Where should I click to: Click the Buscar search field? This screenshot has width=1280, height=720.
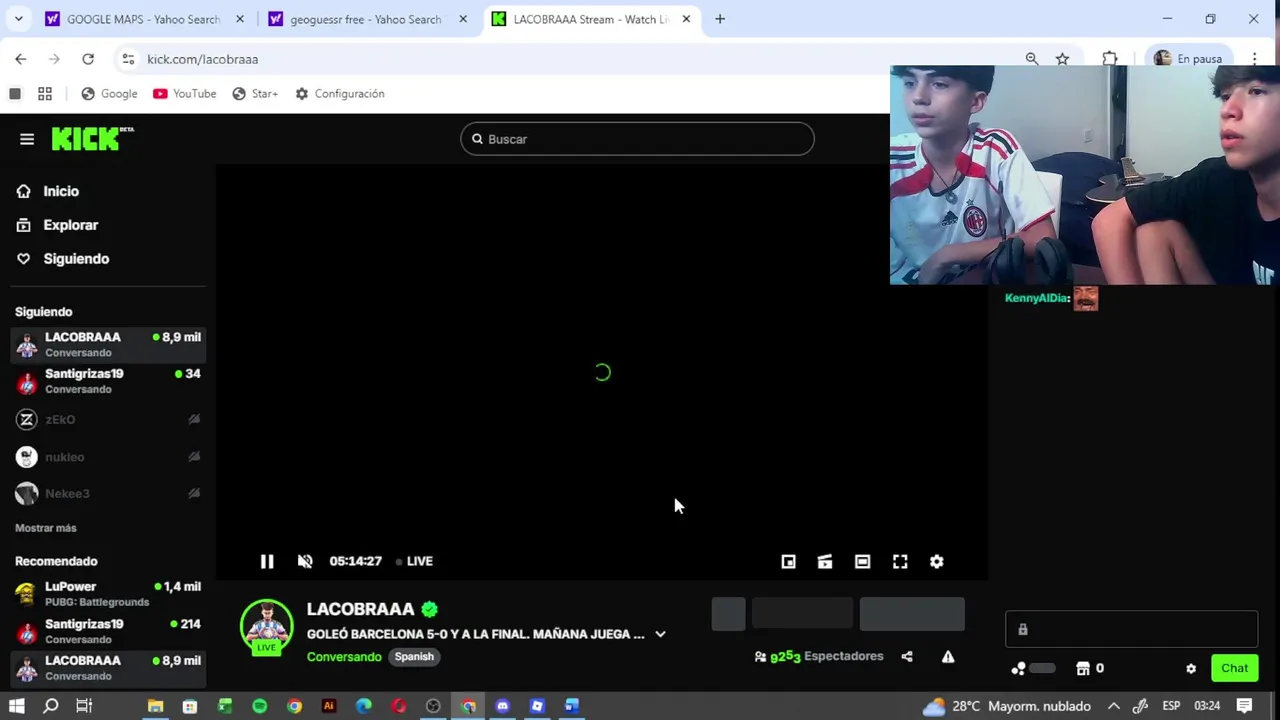[x=637, y=139]
